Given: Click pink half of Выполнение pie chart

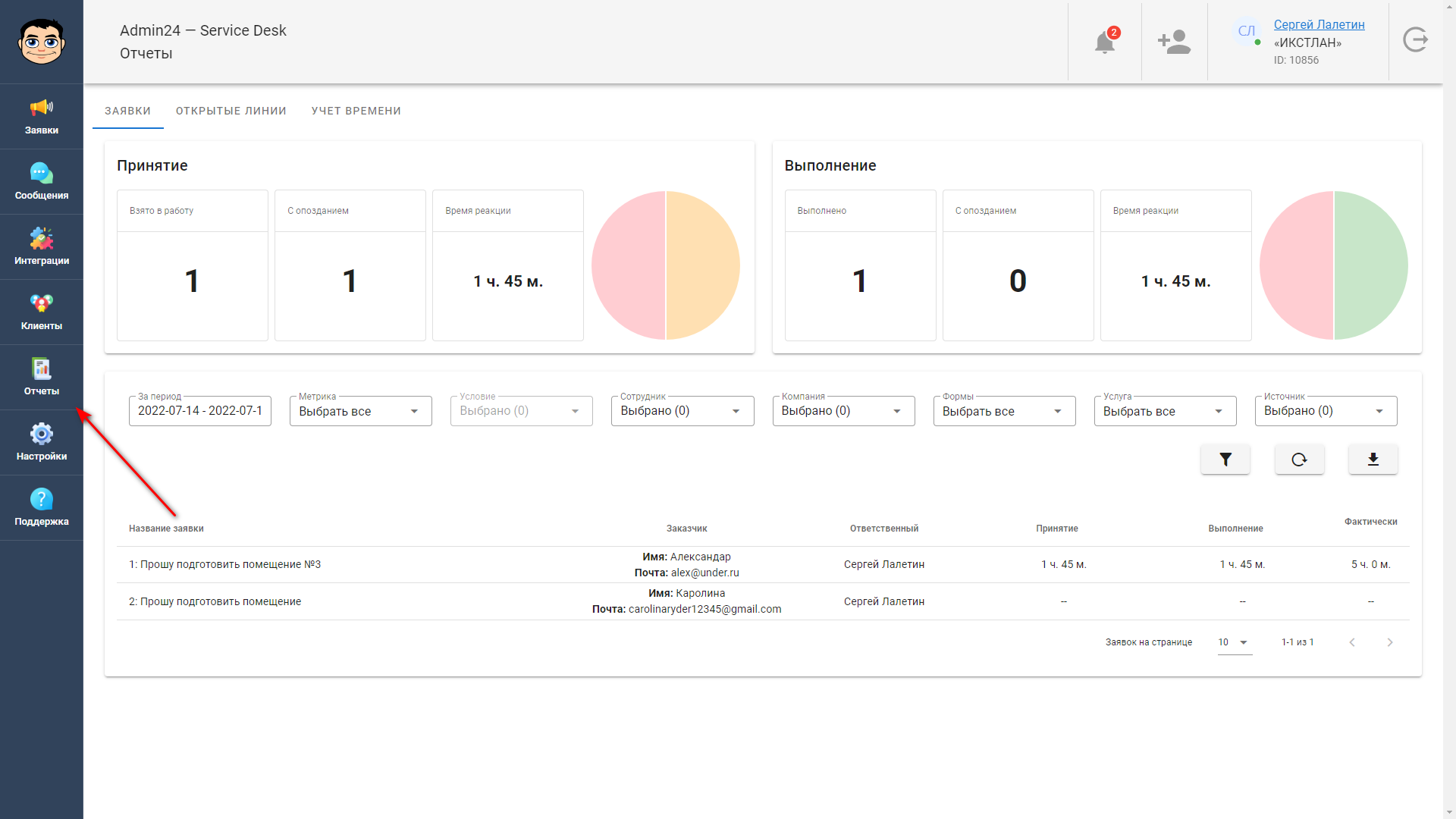Looking at the screenshot, I should click(1296, 265).
